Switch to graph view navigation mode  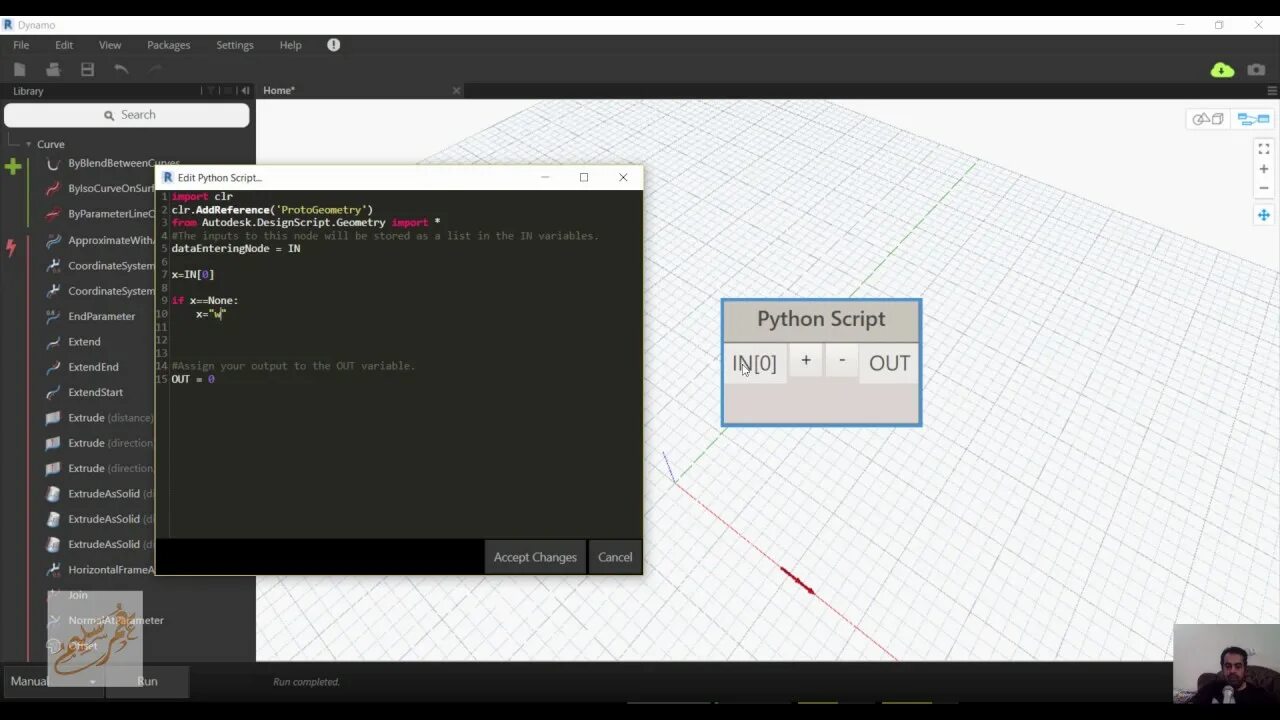(x=1253, y=119)
